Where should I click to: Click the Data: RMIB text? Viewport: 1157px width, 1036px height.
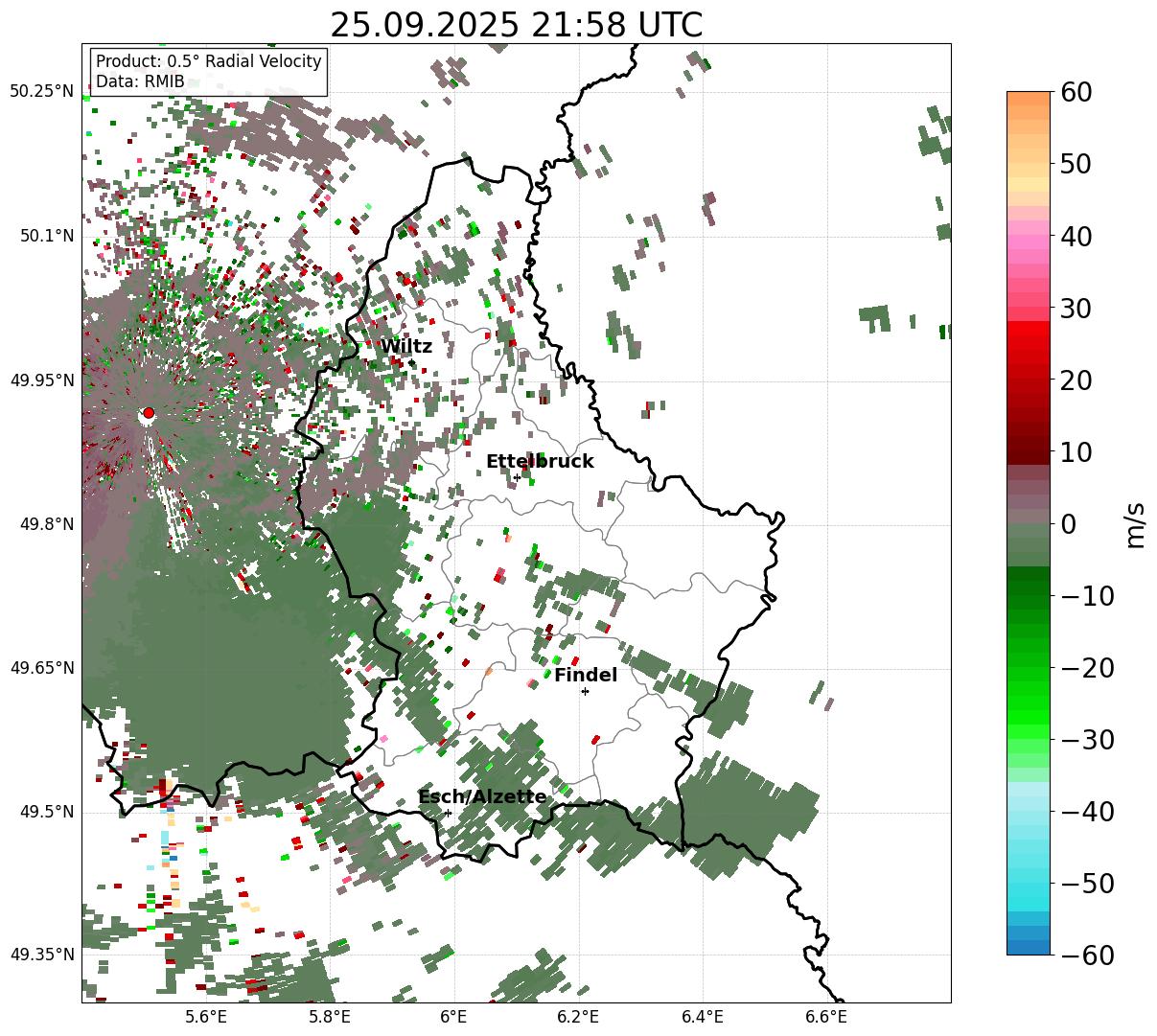140,82
